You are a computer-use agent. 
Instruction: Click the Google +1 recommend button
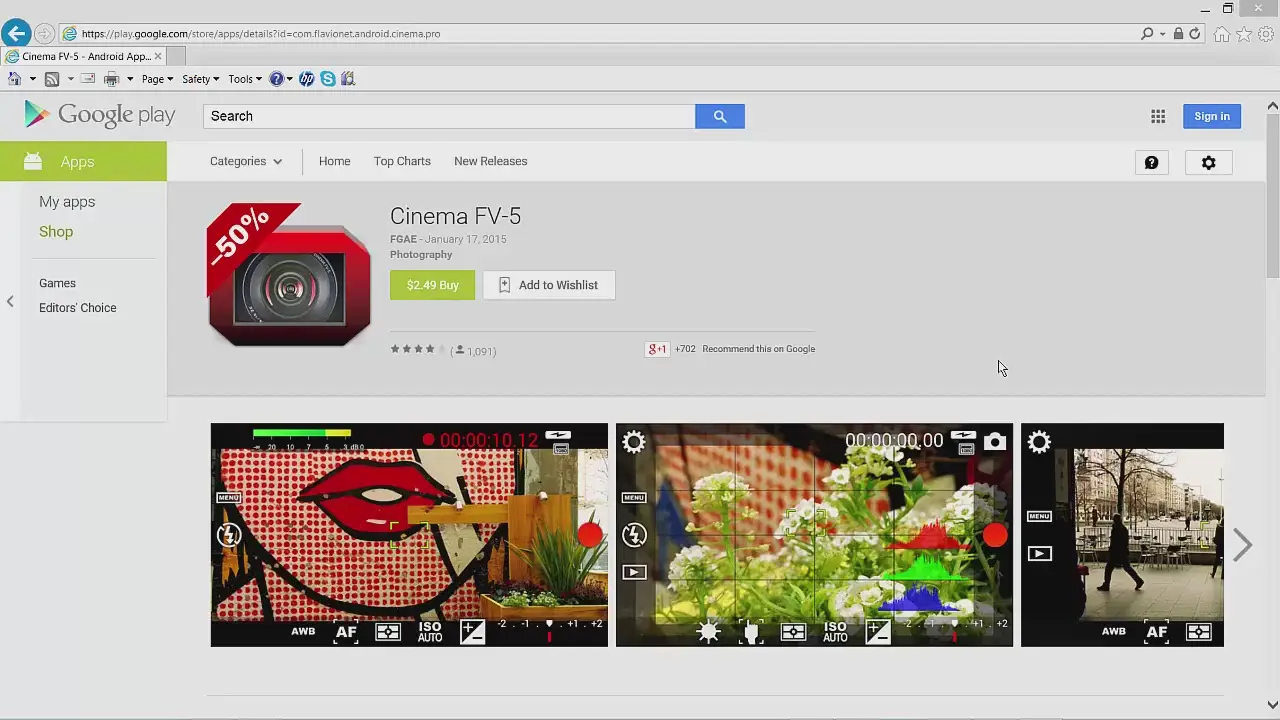[657, 349]
